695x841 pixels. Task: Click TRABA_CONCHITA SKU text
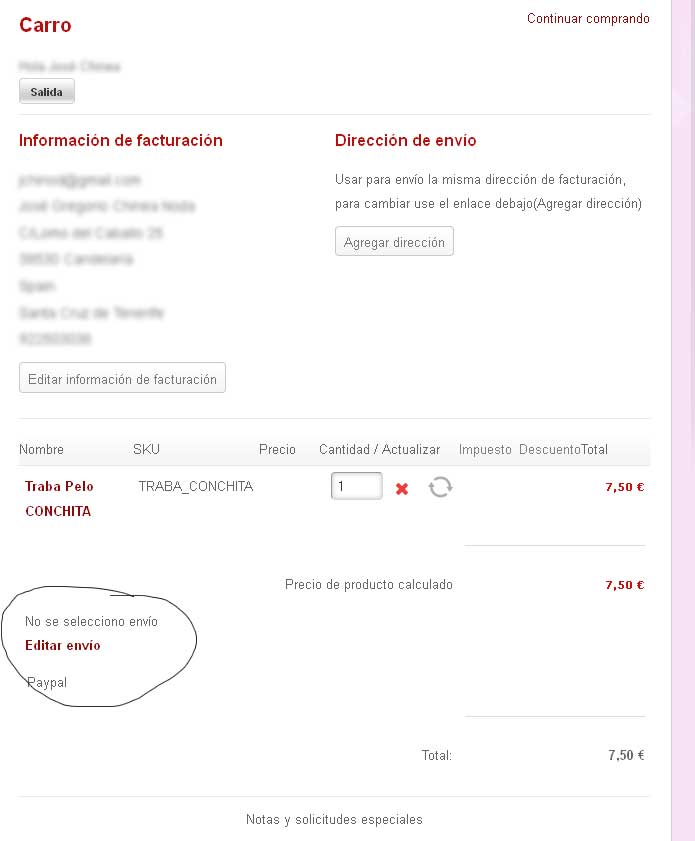pos(196,486)
